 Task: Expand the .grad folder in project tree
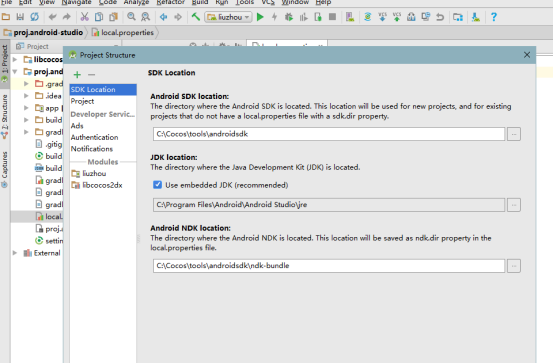[x=26, y=84]
